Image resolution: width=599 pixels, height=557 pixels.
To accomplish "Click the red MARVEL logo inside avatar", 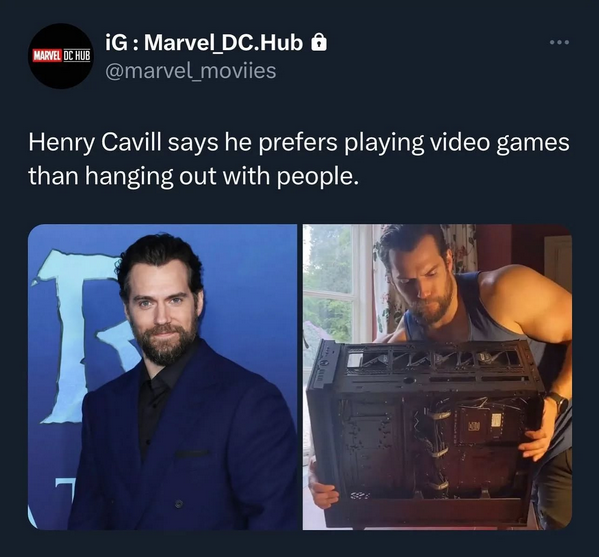I will [x=47, y=56].
